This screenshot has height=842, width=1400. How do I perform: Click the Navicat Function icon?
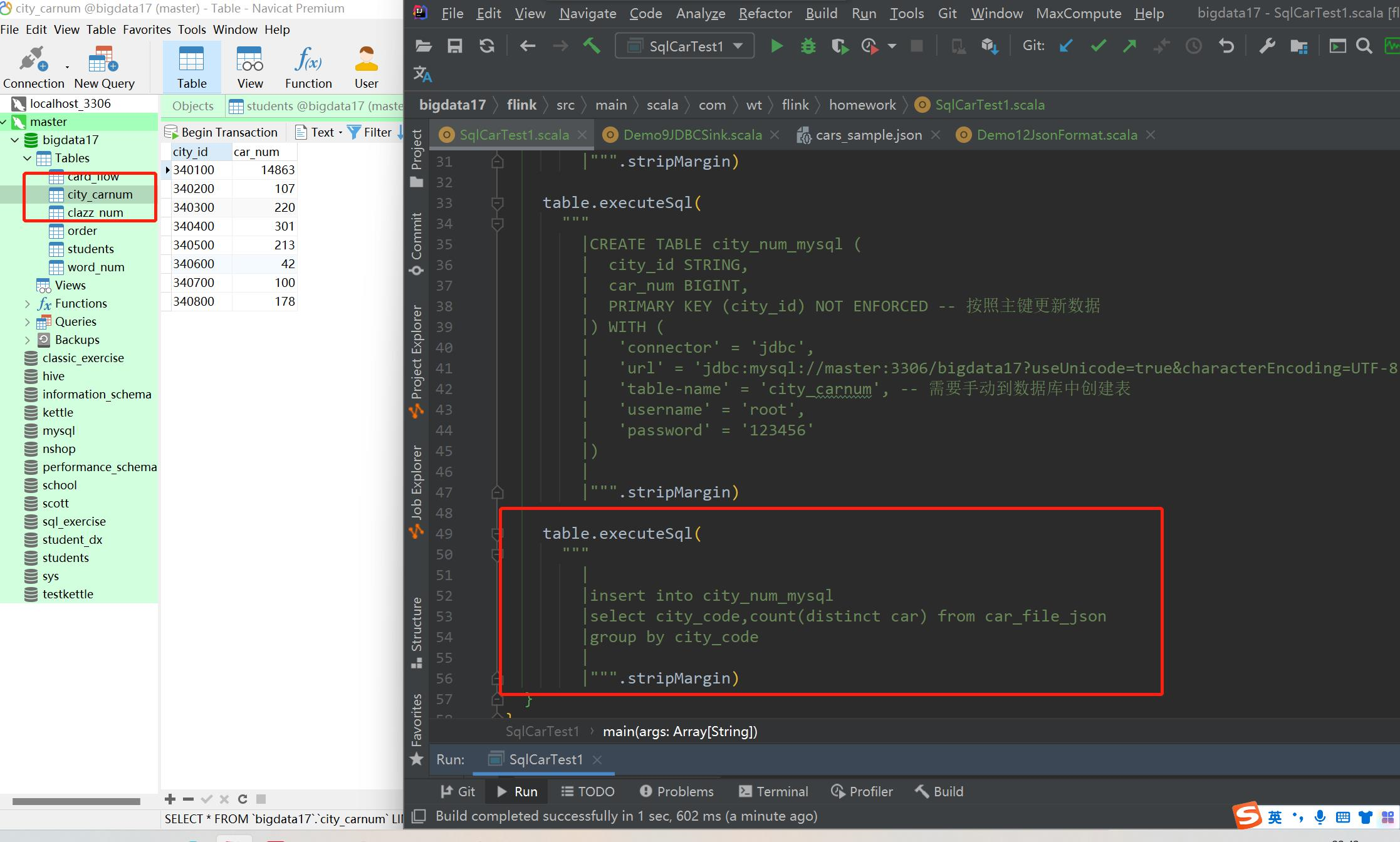click(308, 67)
